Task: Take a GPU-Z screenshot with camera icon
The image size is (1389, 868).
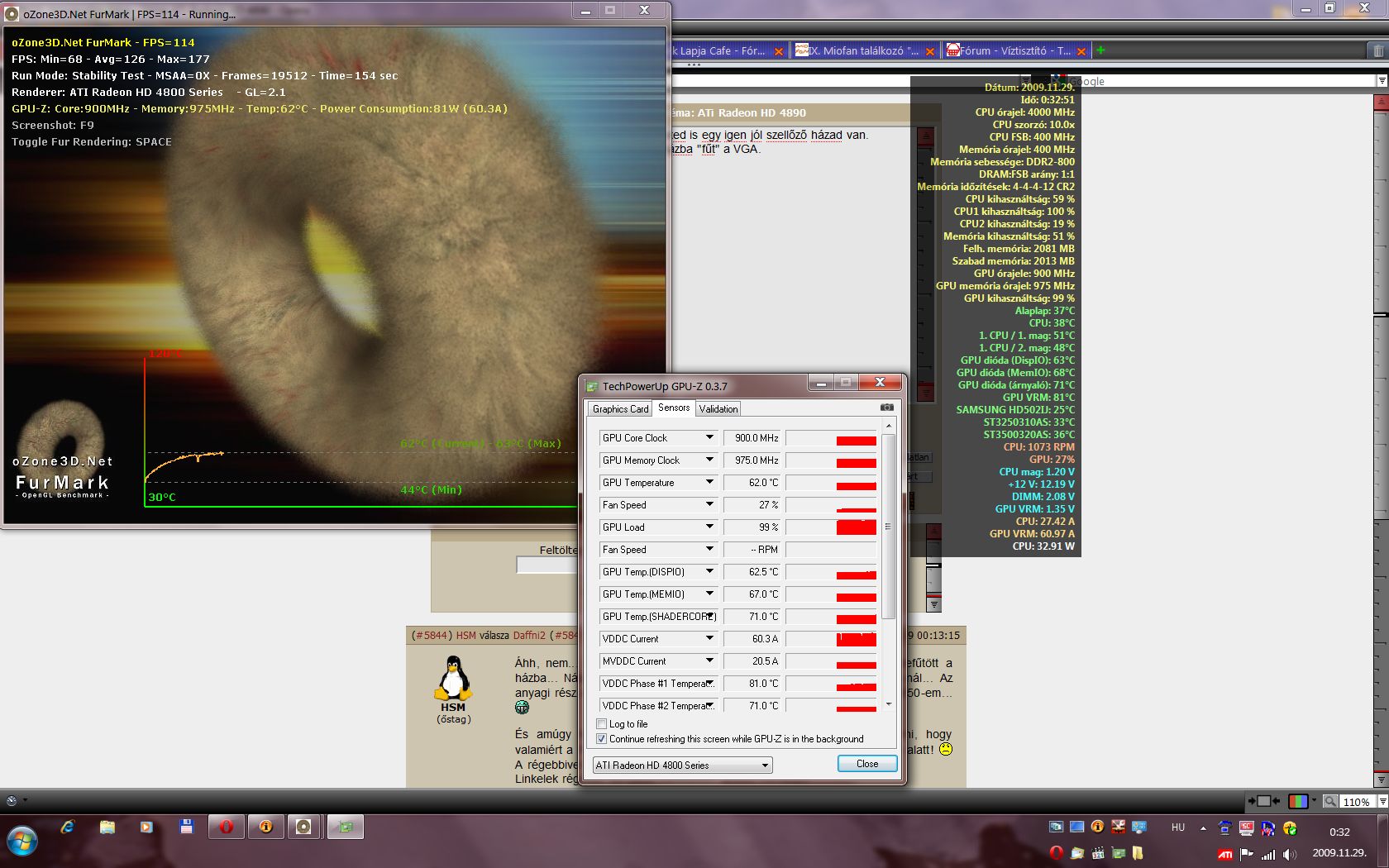Action: point(886,408)
